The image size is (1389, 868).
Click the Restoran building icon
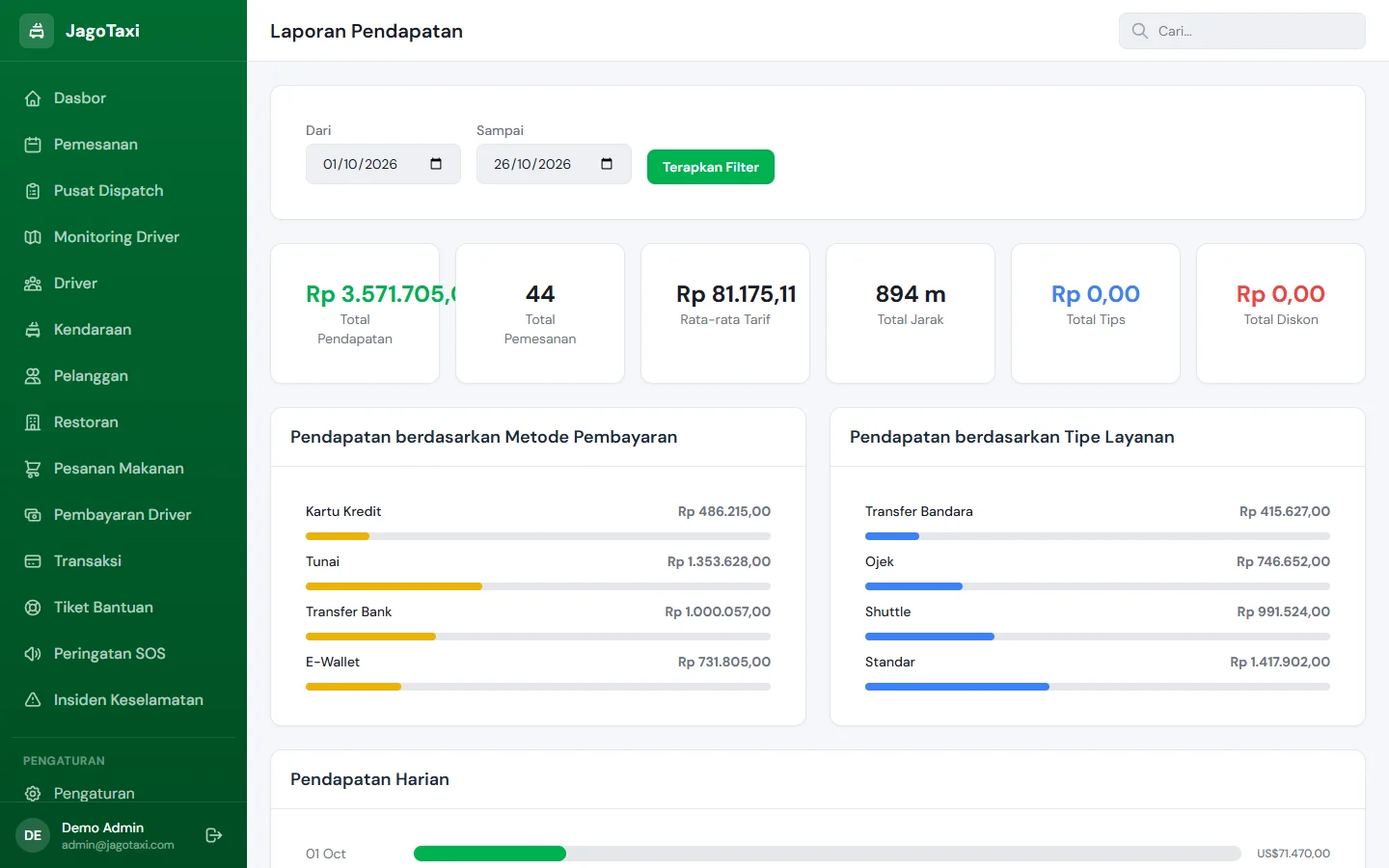click(x=33, y=422)
